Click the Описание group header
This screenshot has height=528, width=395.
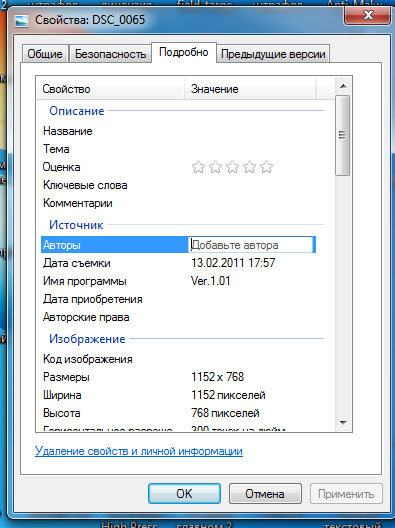(x=77, y=111)
